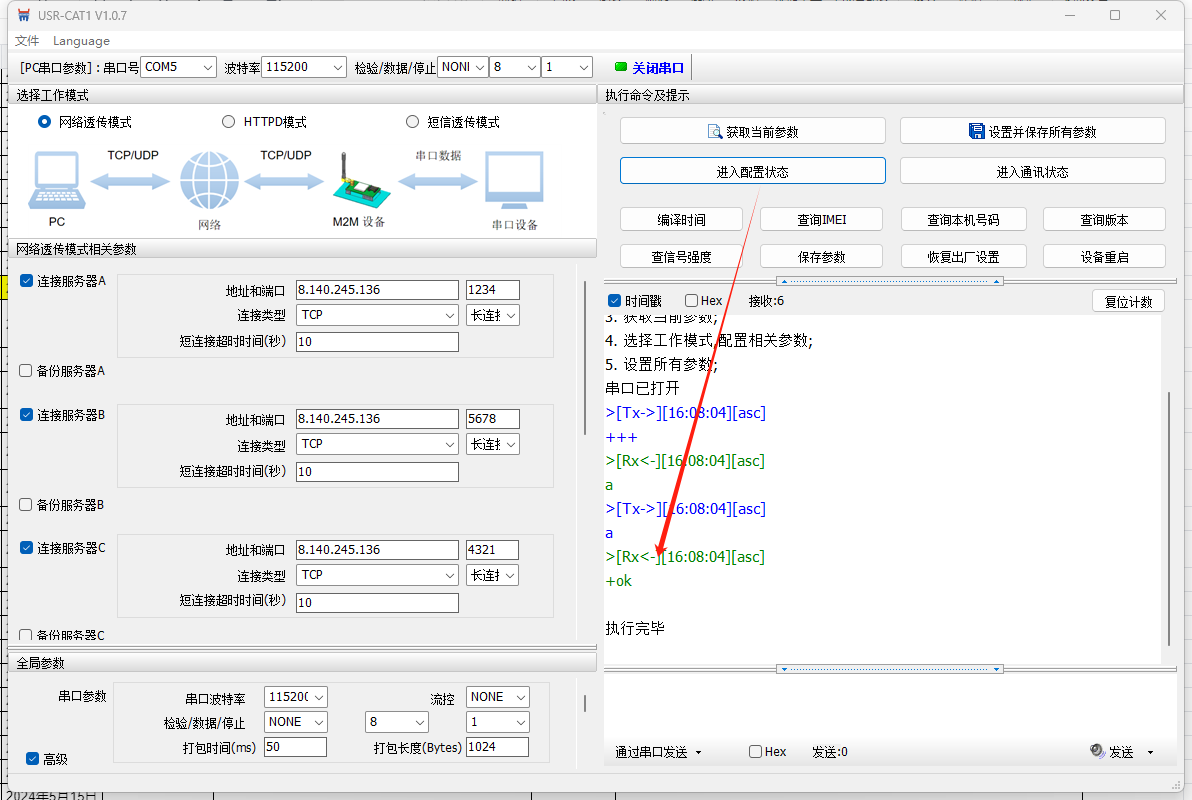This screenshot has height=800, width=1192.
Task: Click the 设备重启 button
Action: click(x=1104, y=257)
